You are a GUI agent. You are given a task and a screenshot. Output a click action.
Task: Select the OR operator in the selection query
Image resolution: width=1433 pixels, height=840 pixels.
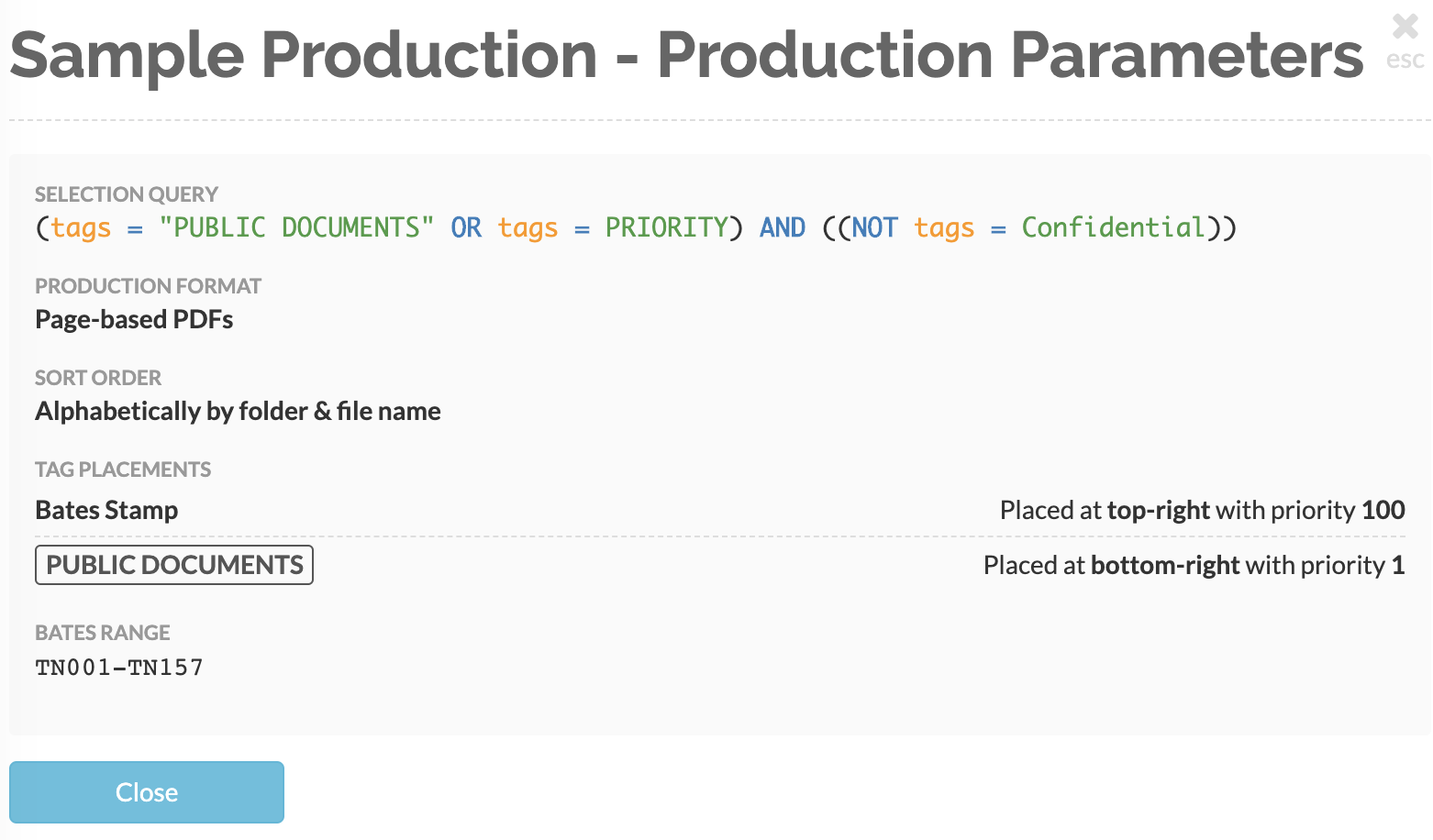(x=466, y=227)
